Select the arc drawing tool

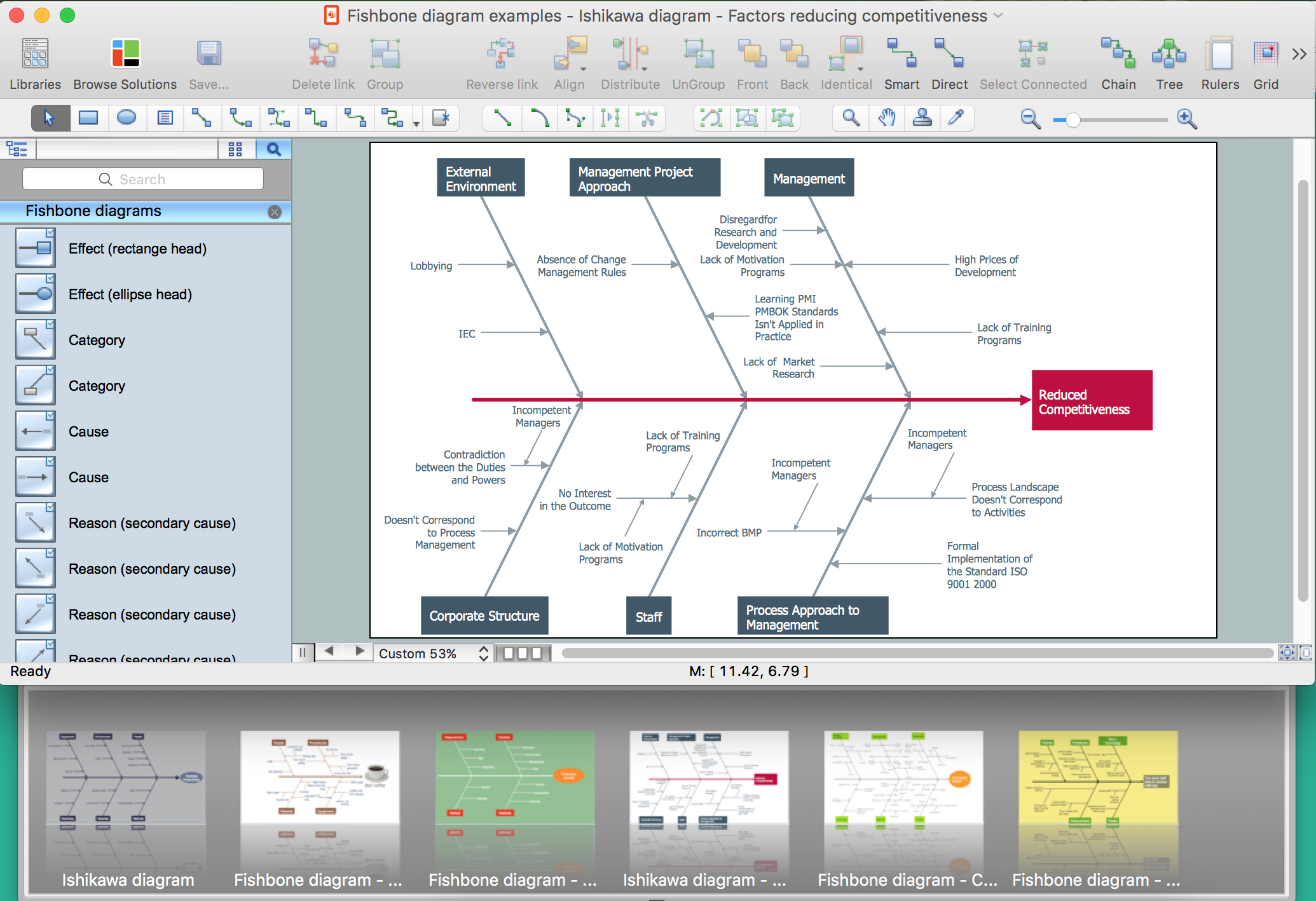tap(539, 118)
